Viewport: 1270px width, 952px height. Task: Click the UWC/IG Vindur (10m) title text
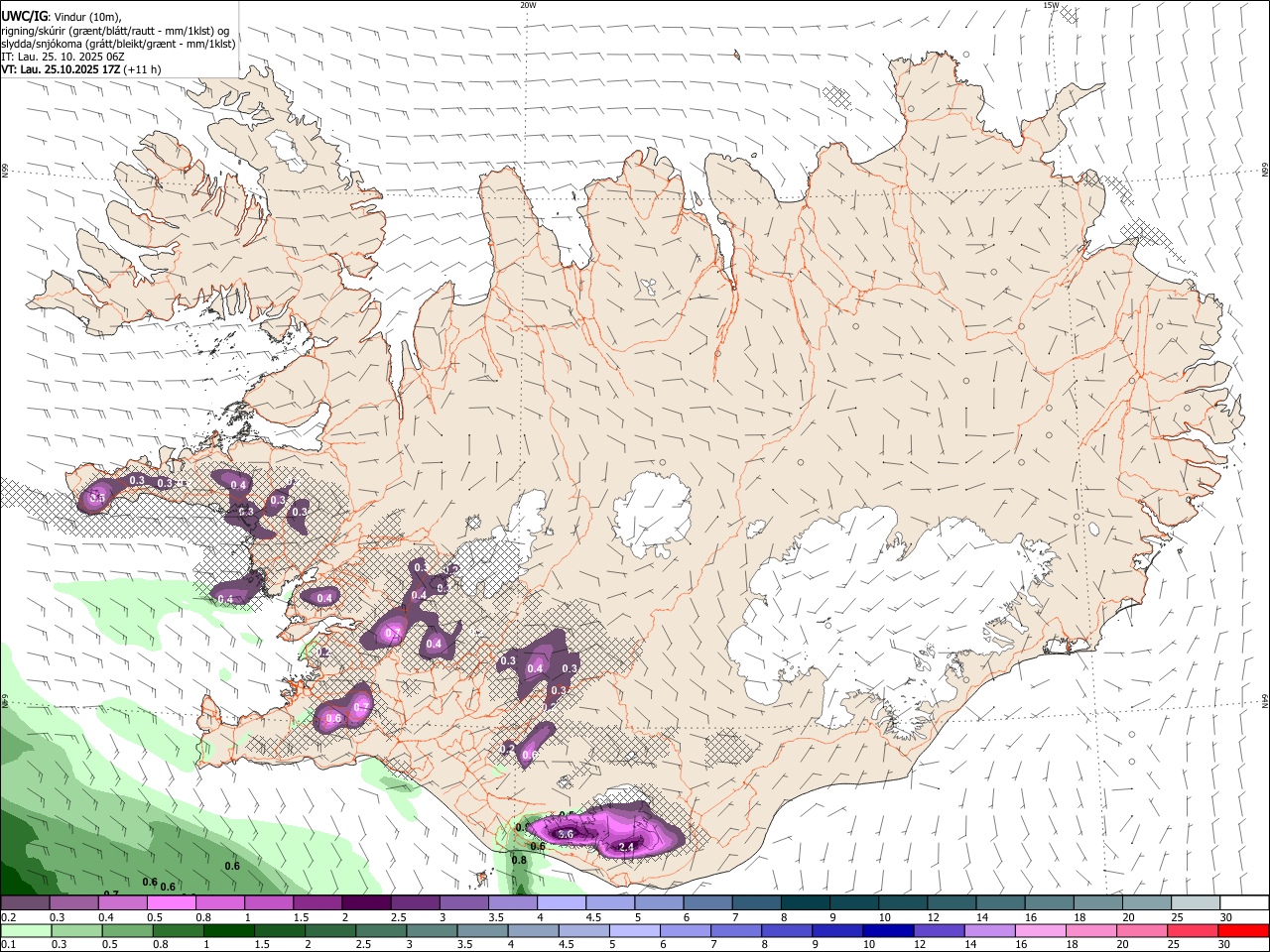click(62, 17)
